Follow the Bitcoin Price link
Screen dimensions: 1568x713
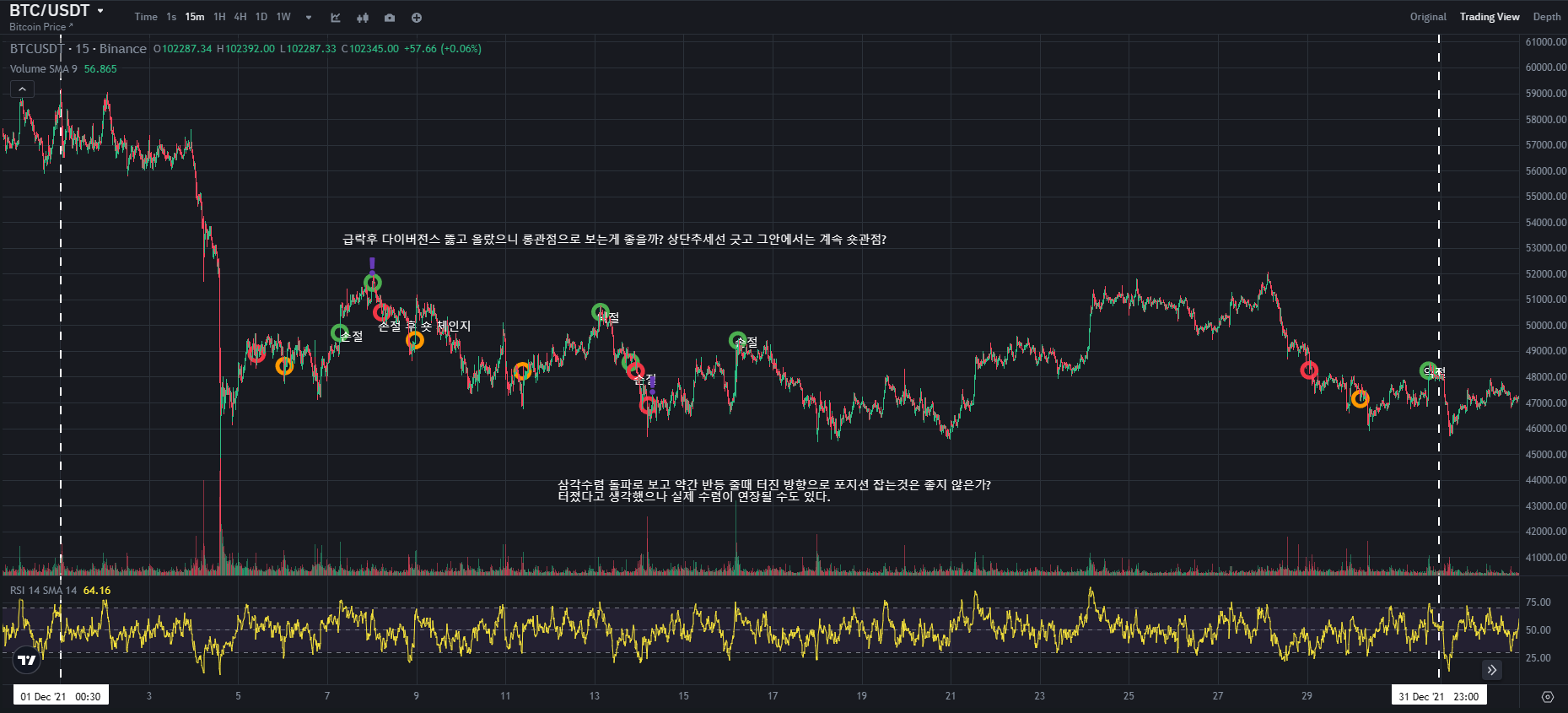[x=40, y=27]
